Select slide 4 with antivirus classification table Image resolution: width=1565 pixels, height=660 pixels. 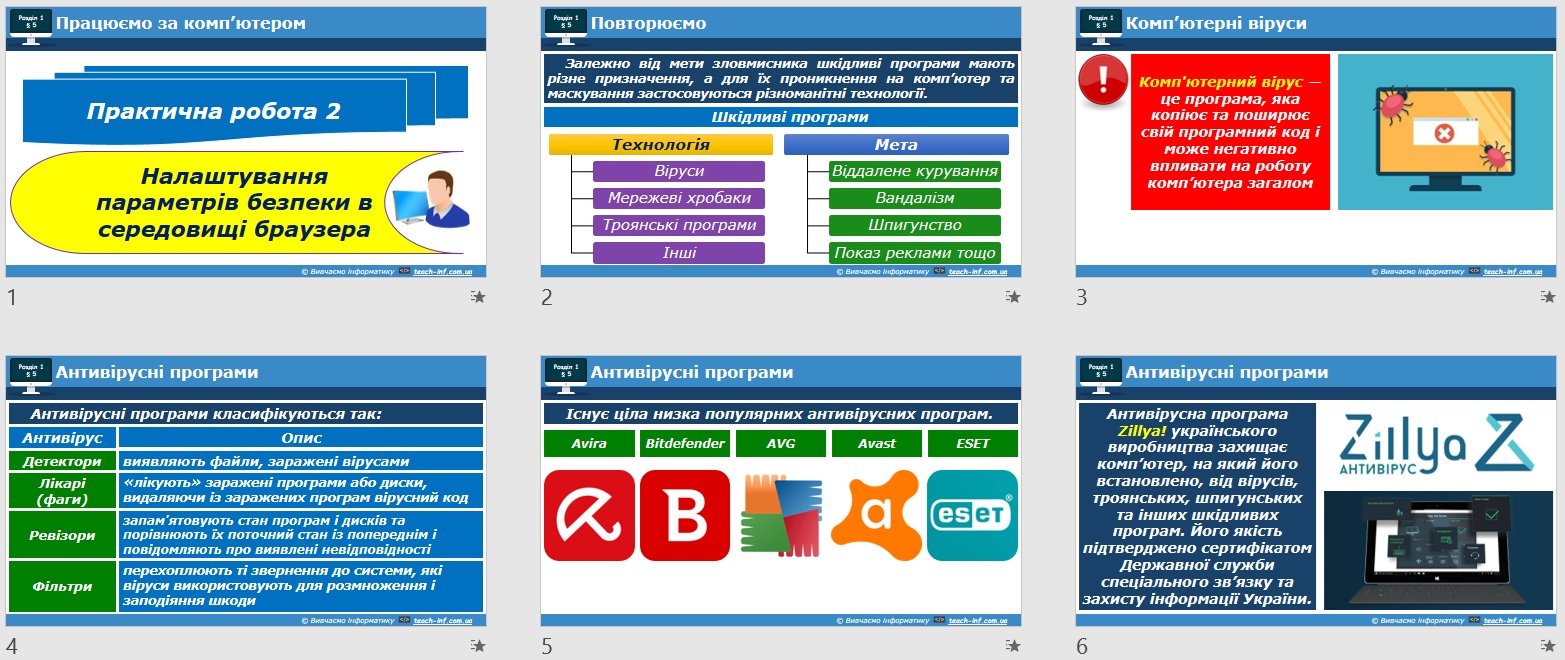click(x=246, y=491)
